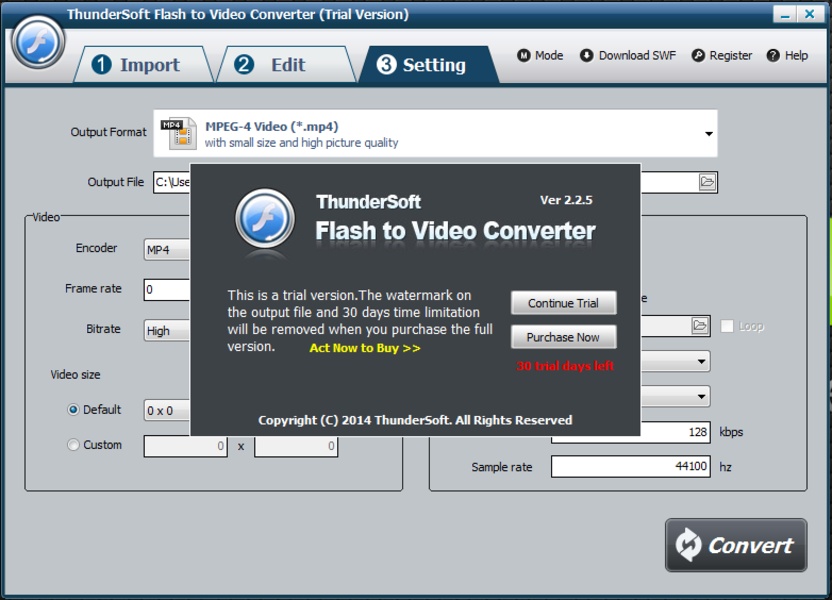Open audio file browse folder icon beside Loop
This screenshot has width=832, height=600.
click(x=700, y=325)
